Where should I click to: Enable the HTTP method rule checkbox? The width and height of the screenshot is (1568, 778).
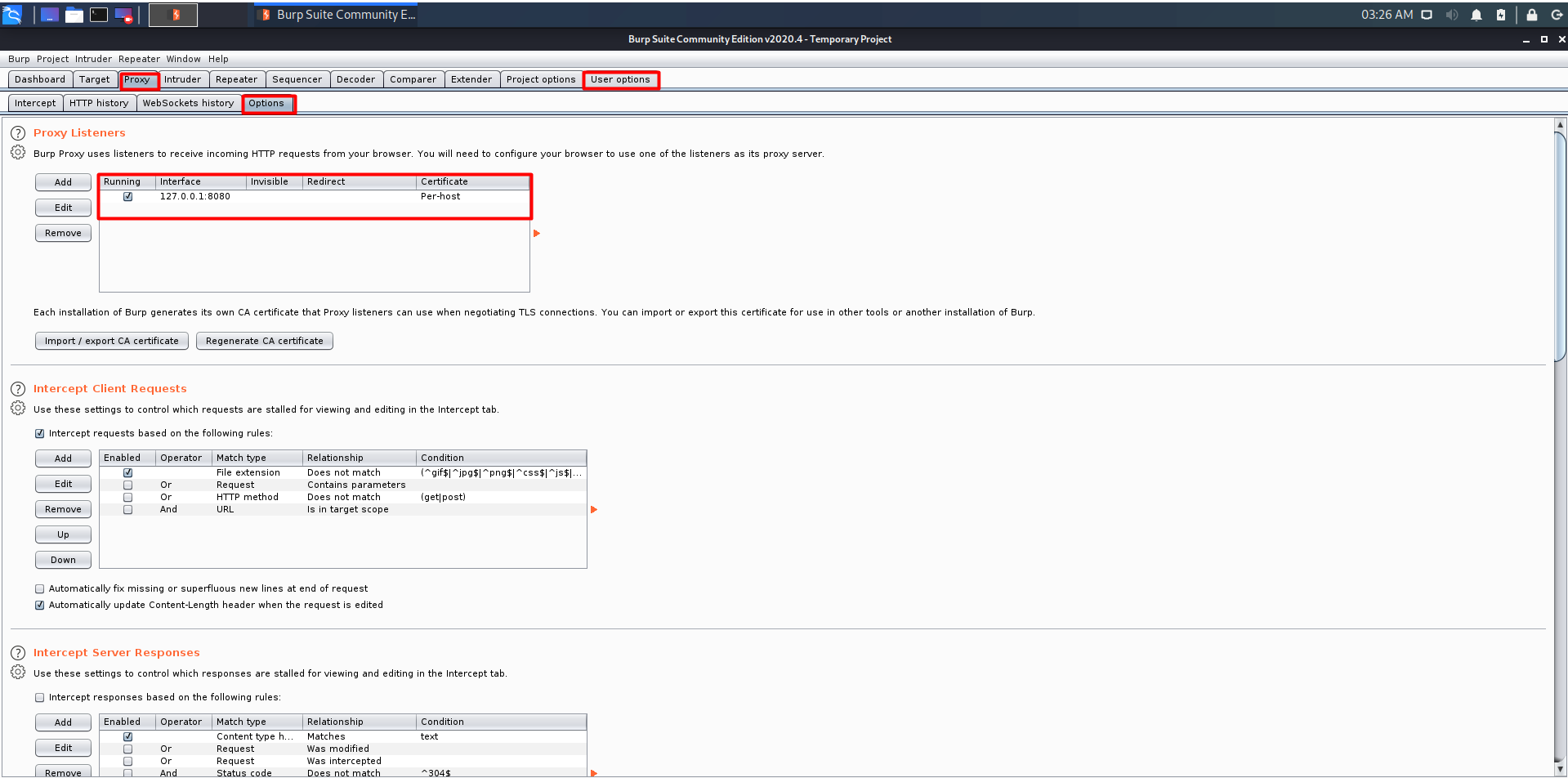pyautogui.click(x=127, y=497)
